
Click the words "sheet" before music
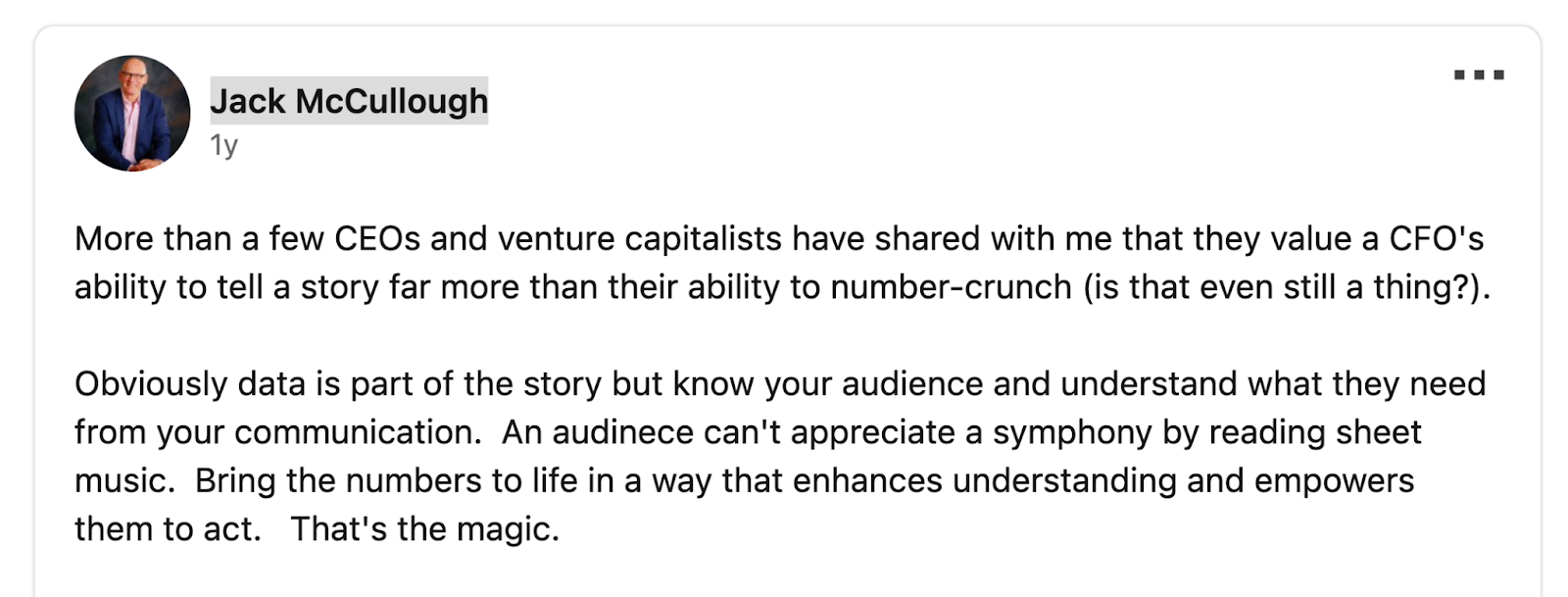point(1384,432)
